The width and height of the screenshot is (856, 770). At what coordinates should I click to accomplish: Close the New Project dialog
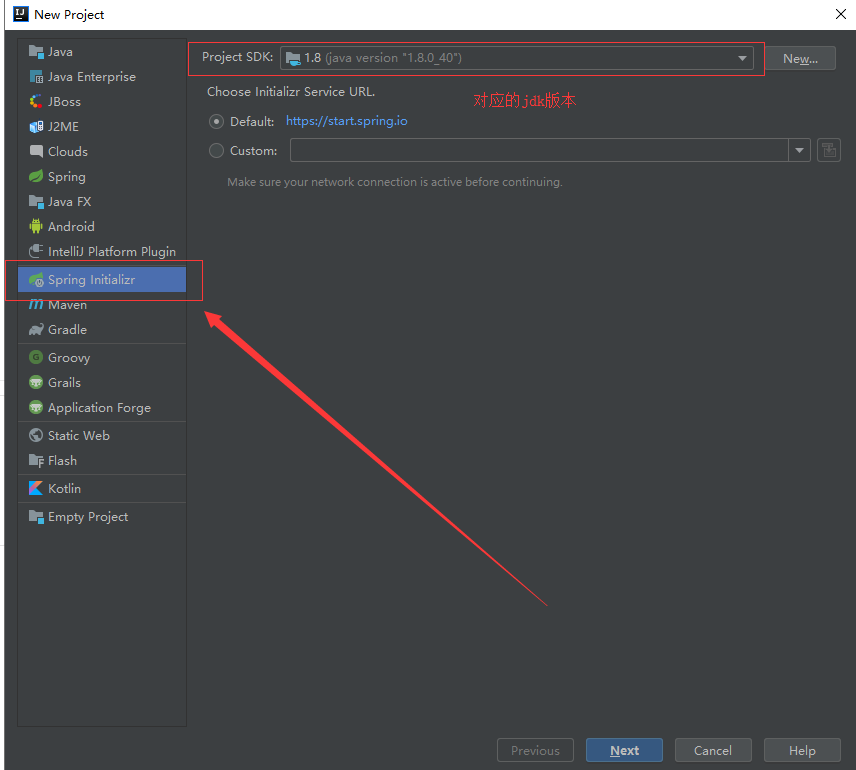click(840, 14)
